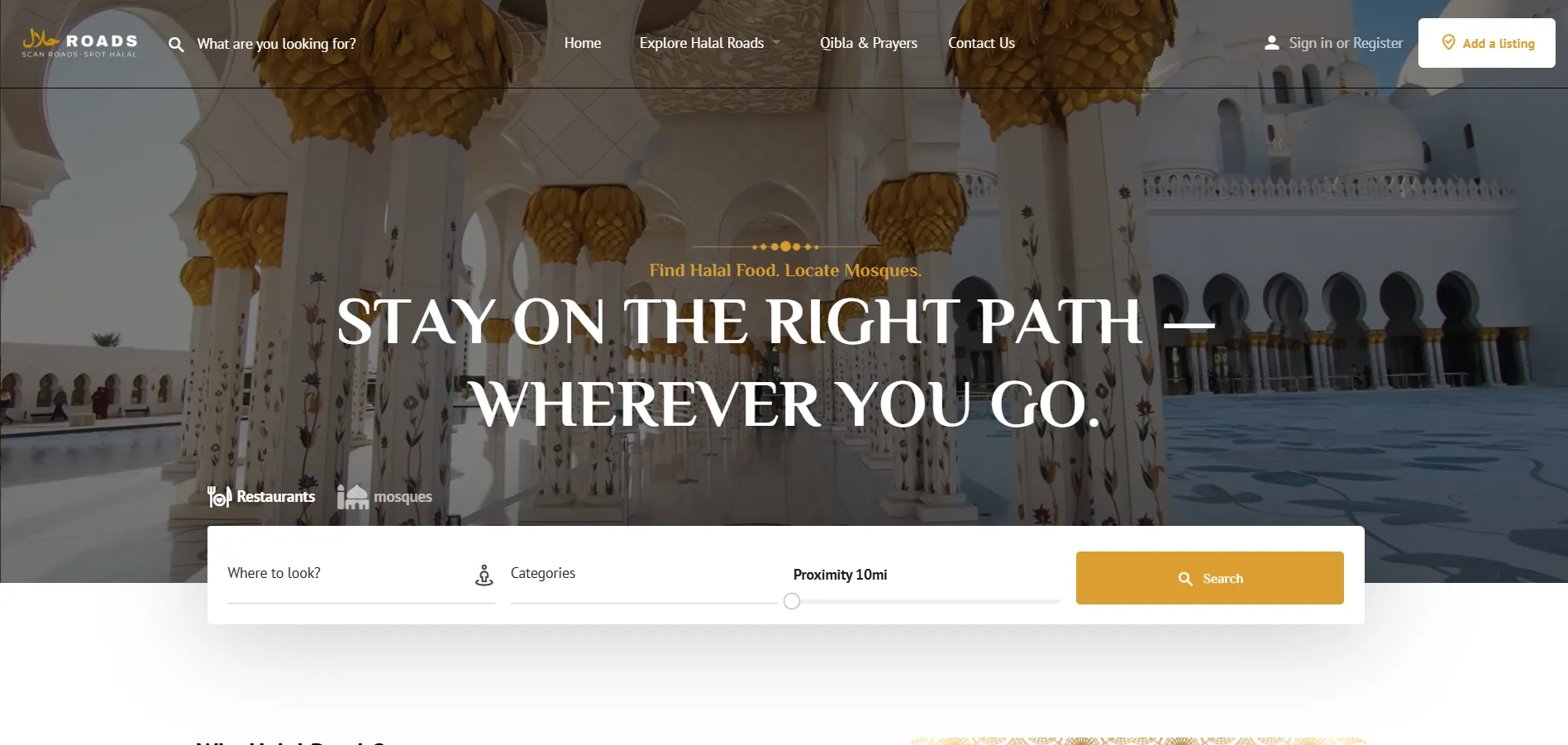Select the mosque building icon
Image resolution: width=1568 pixels, height=745 pixels.
tap(353, 496)
